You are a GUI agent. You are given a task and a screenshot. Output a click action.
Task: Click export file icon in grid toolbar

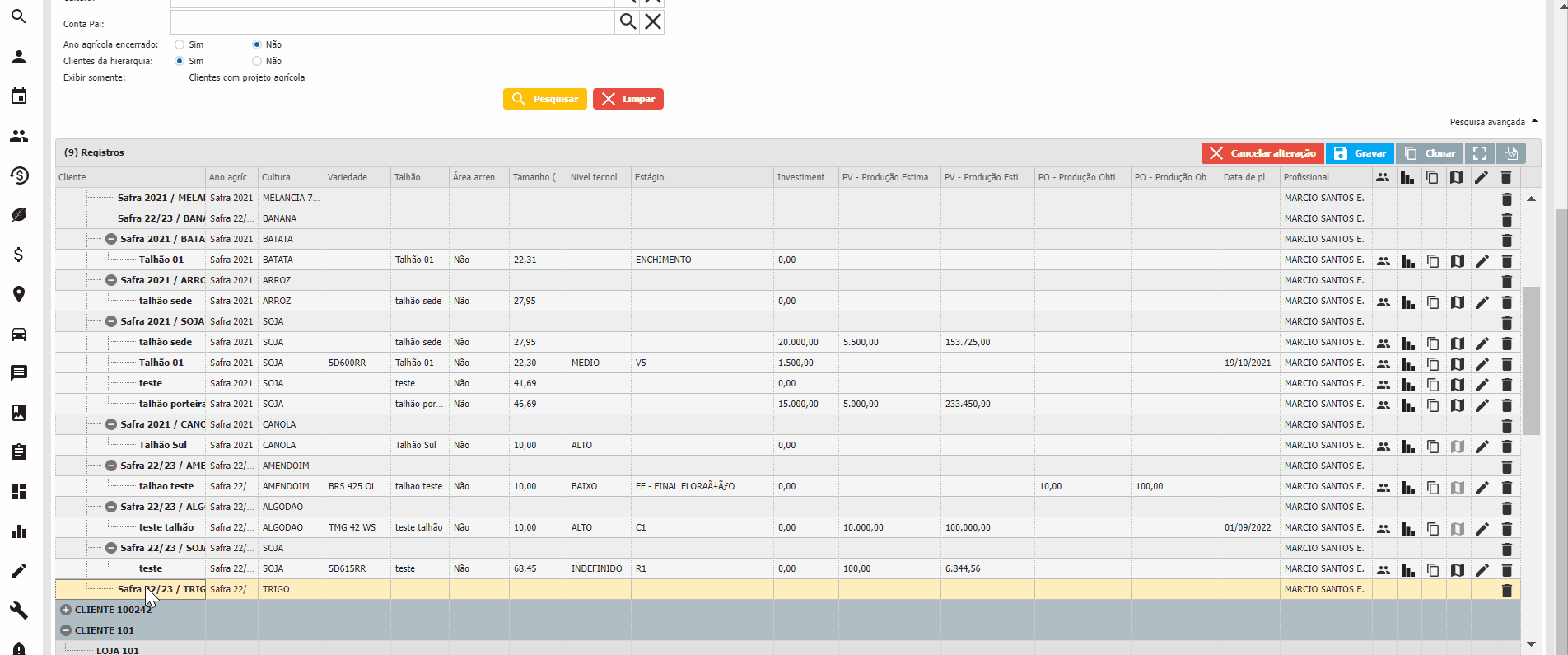pyautogui.click(x=1511, y=153)
